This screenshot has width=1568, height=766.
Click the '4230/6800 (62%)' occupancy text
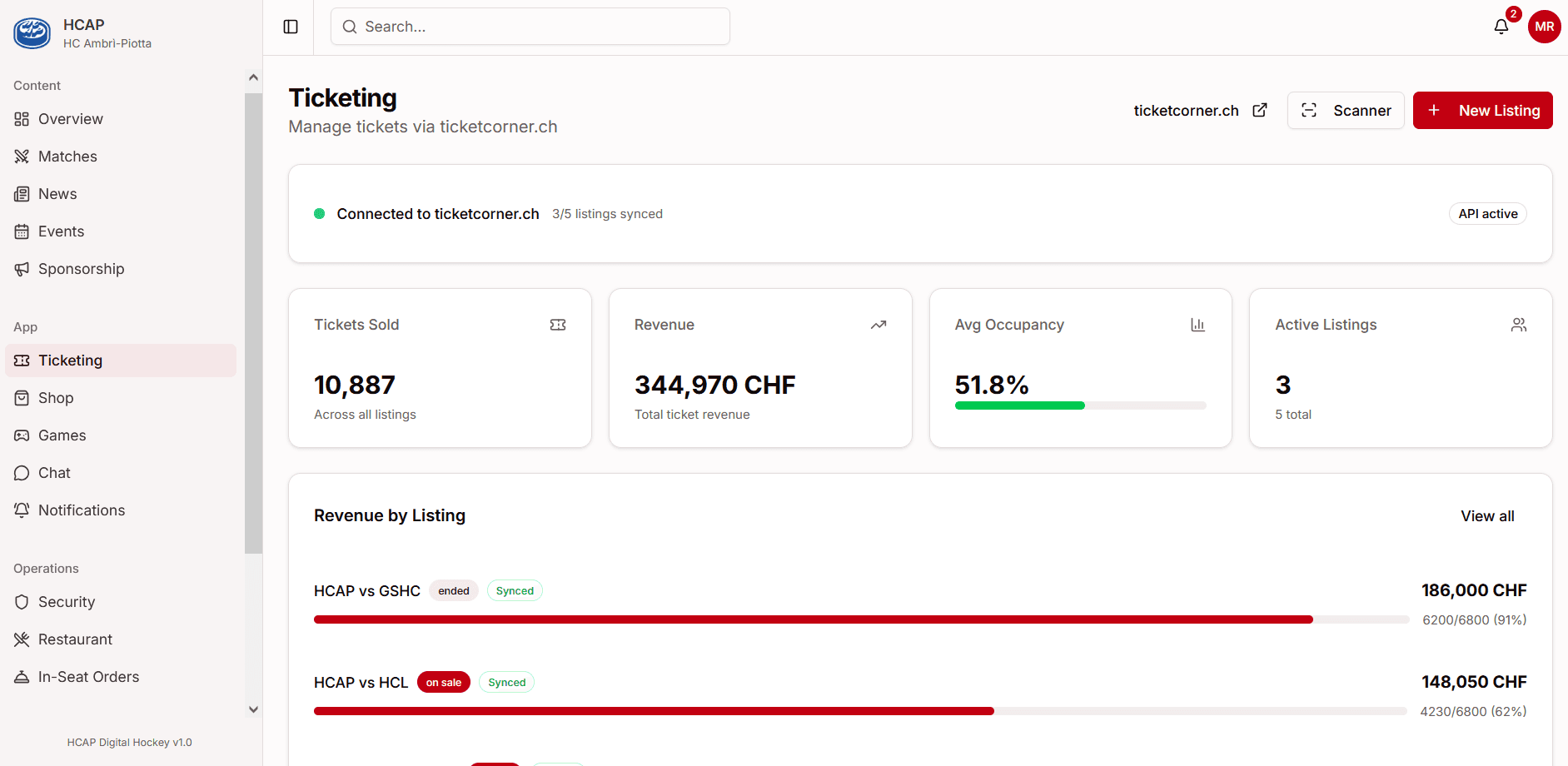(1473, 712)
